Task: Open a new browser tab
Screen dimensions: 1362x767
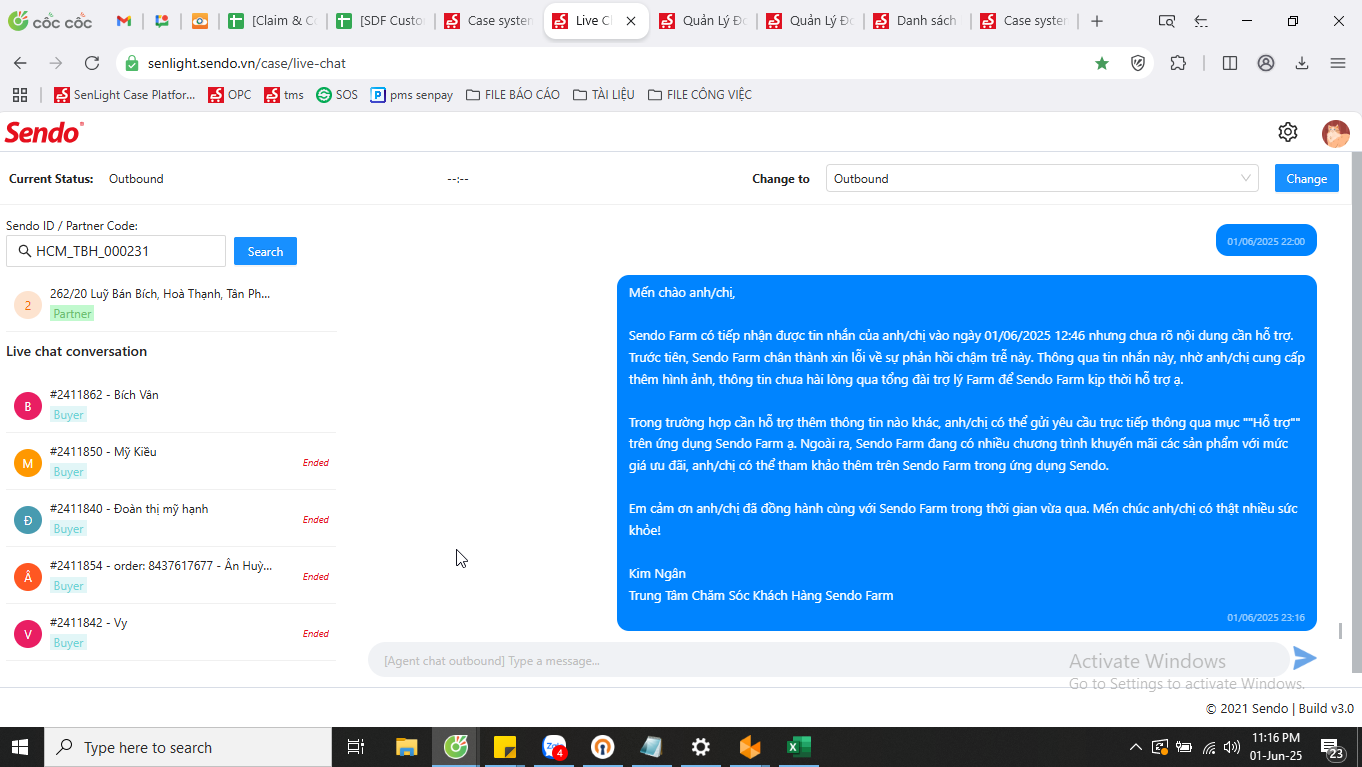Action: [x=1097, y=21]
